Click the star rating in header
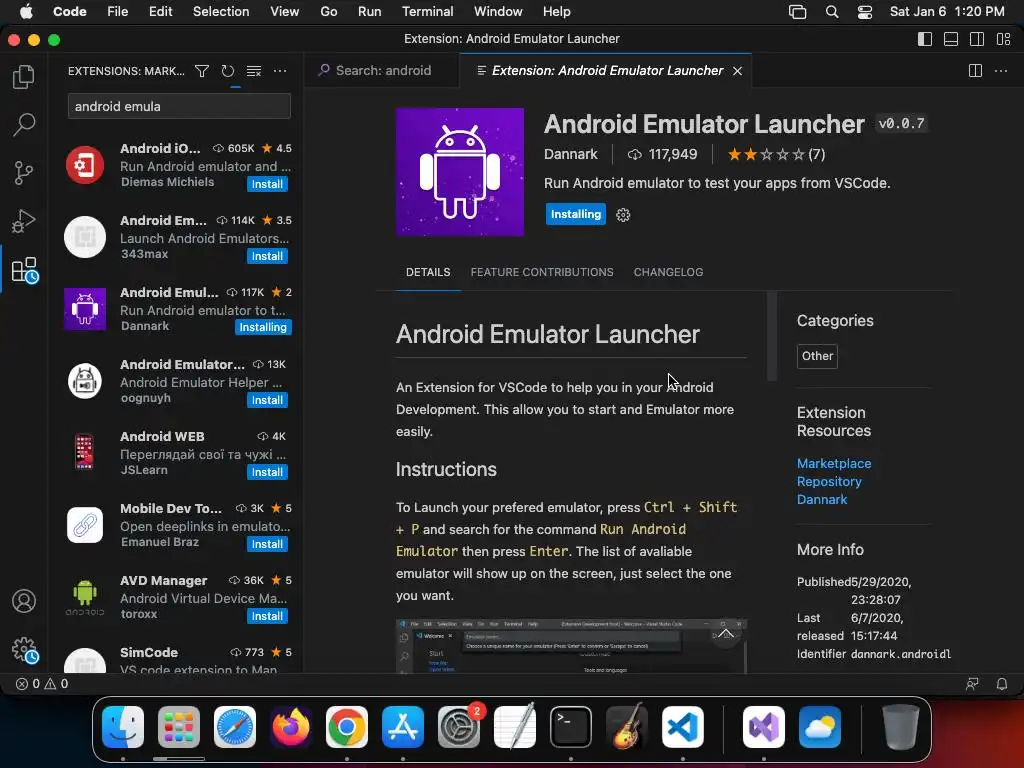Screen dimensions: 1024x768 point(776,154)
